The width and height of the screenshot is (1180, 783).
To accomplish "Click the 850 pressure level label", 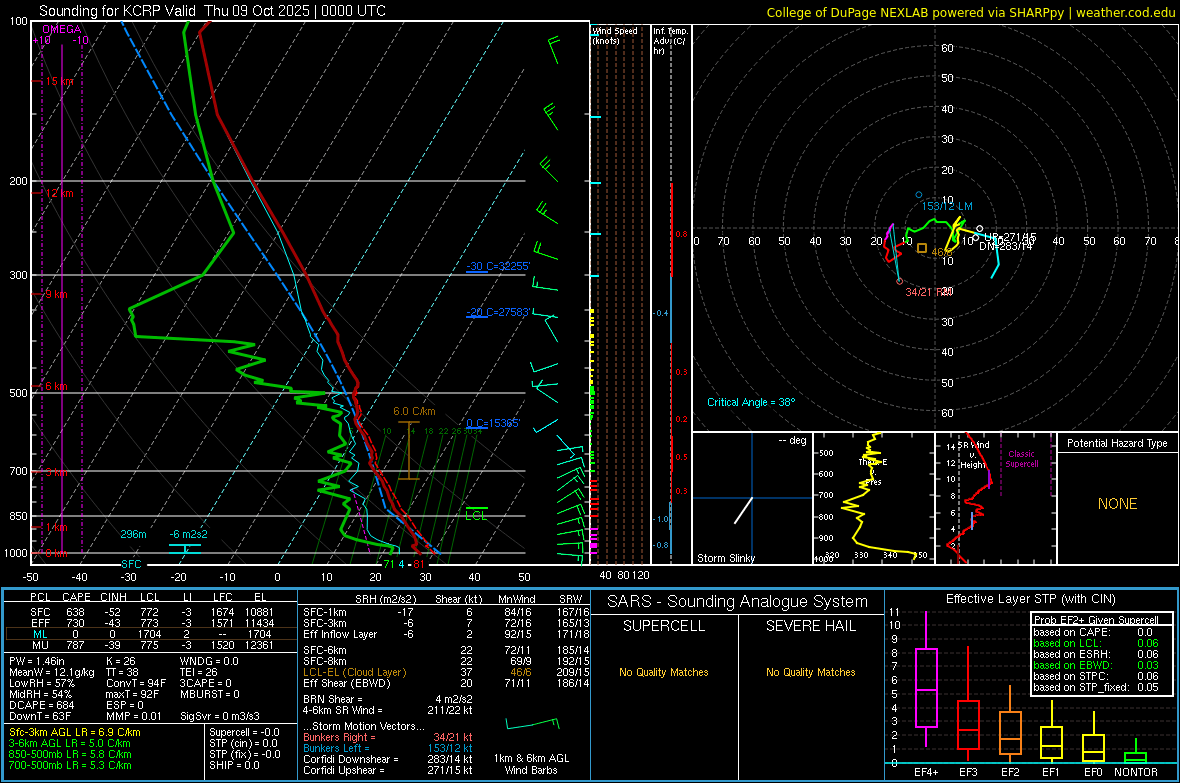I will [x=18, y=516].
